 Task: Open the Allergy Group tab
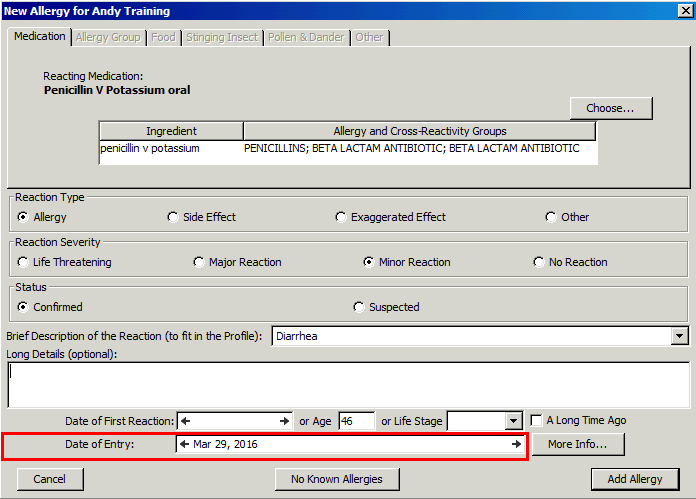pyautogui.click(x=108, y=37)
